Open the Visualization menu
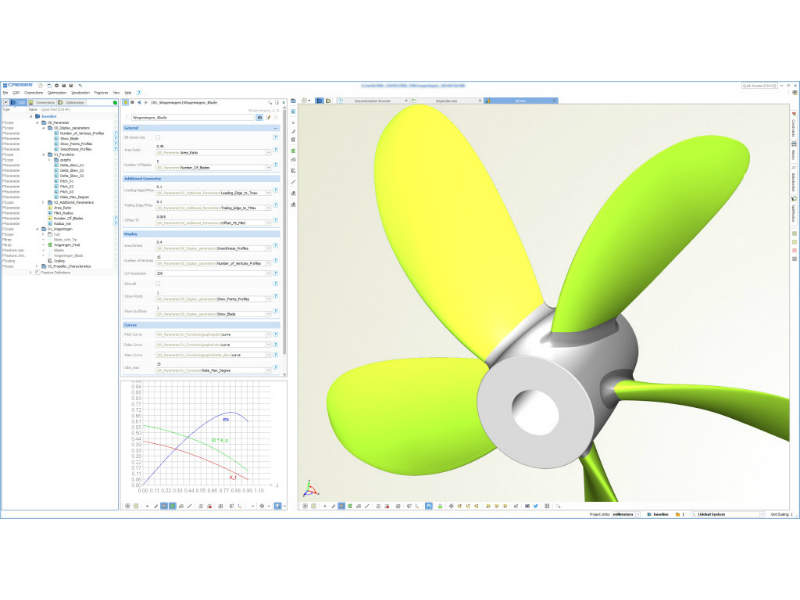The width and height of the screenshot is (800, 600). point(80,93)
